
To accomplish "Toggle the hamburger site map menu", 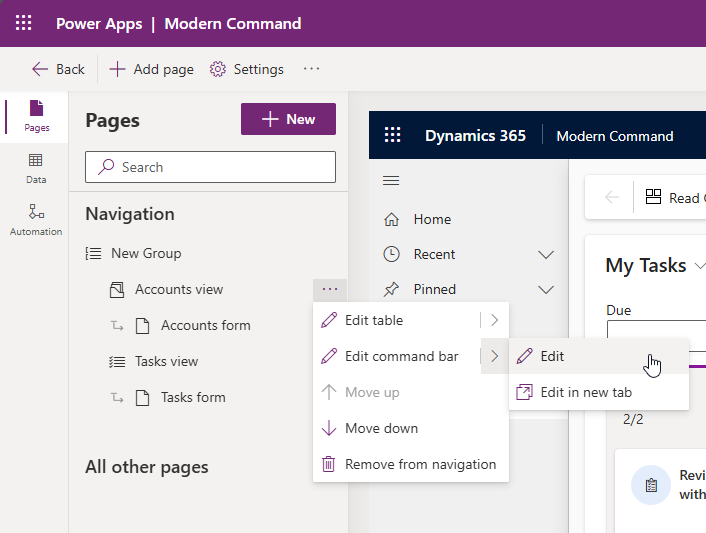I will (x=391, y=181).
